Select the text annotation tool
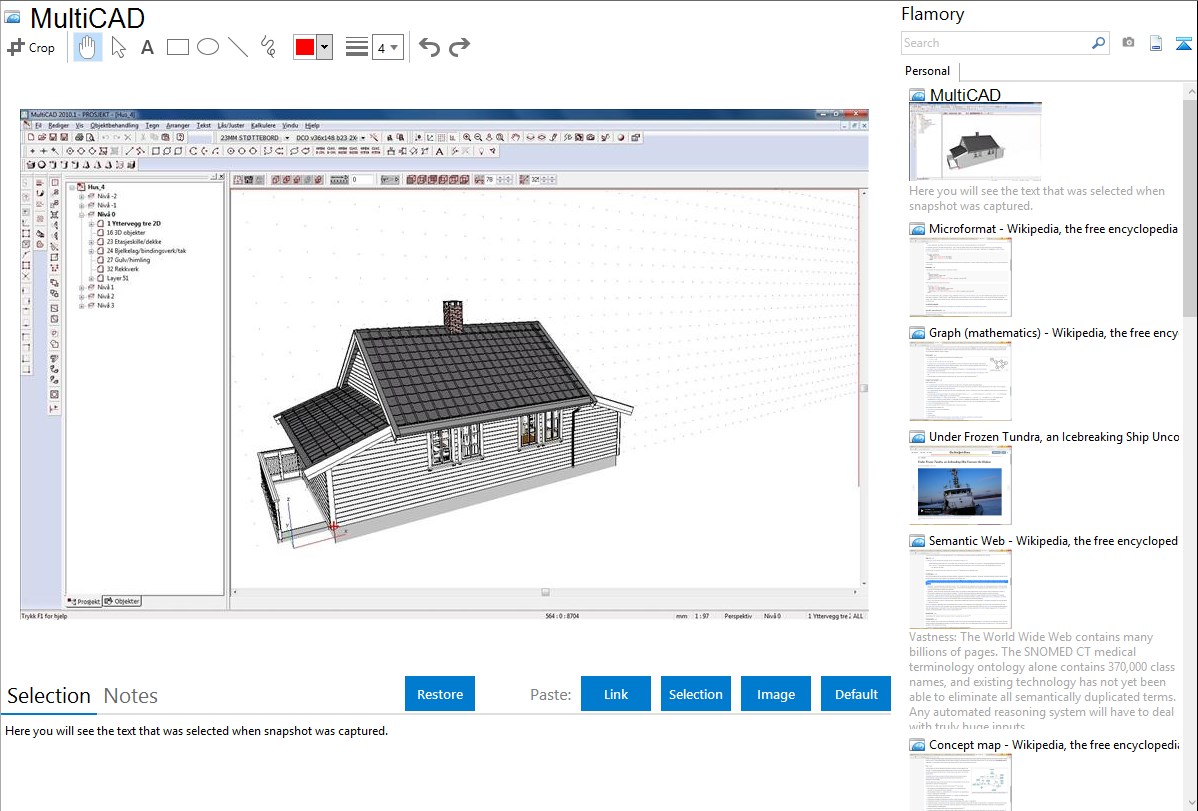1198x811 pixels. pyautogui.click(x=147, y=47)
